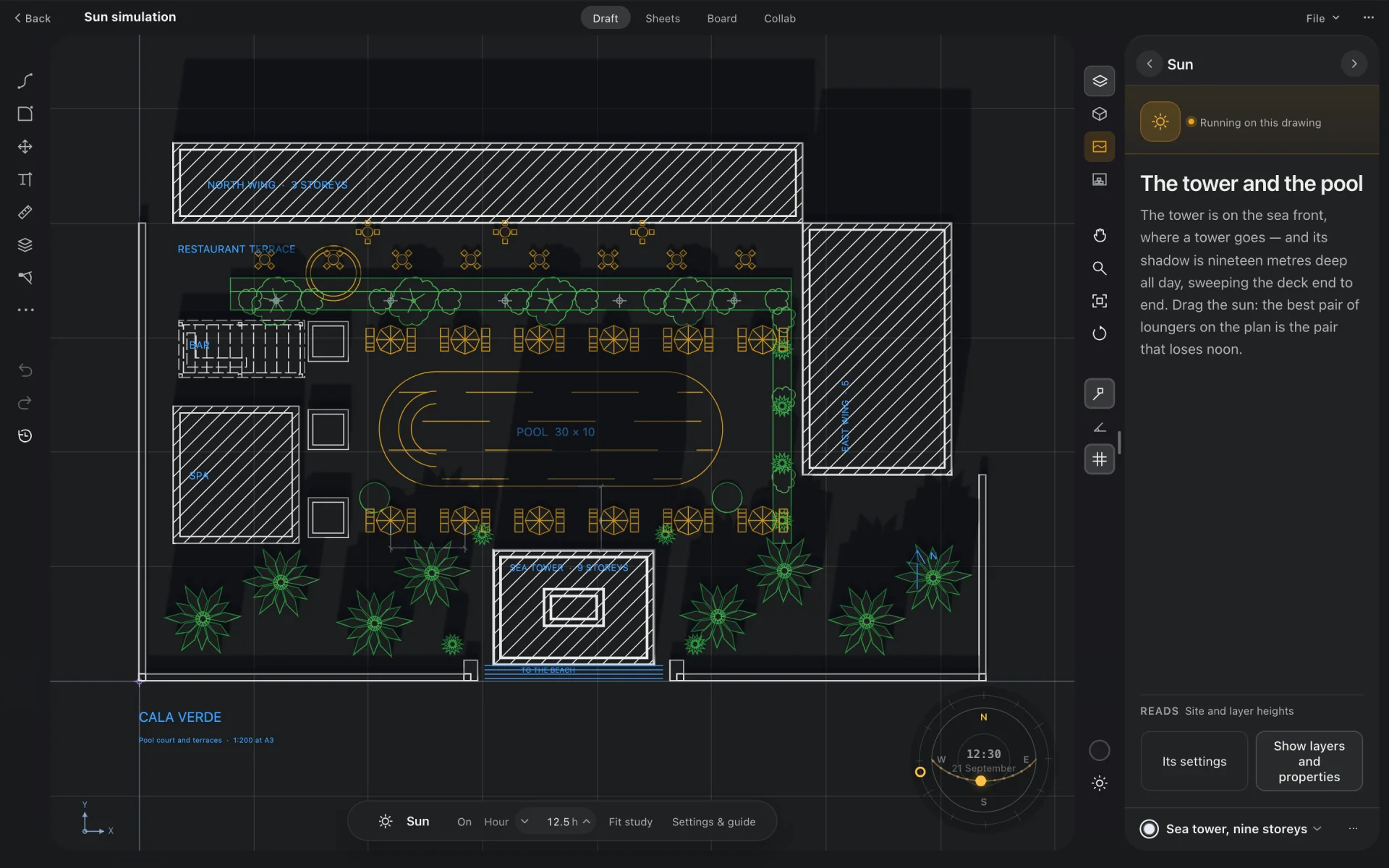Open the File dropdown menu

pos(1322,18)
